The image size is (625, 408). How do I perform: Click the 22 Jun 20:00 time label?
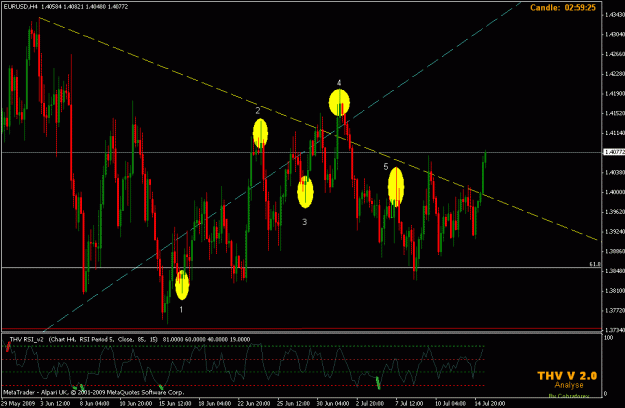click(254, 404)
